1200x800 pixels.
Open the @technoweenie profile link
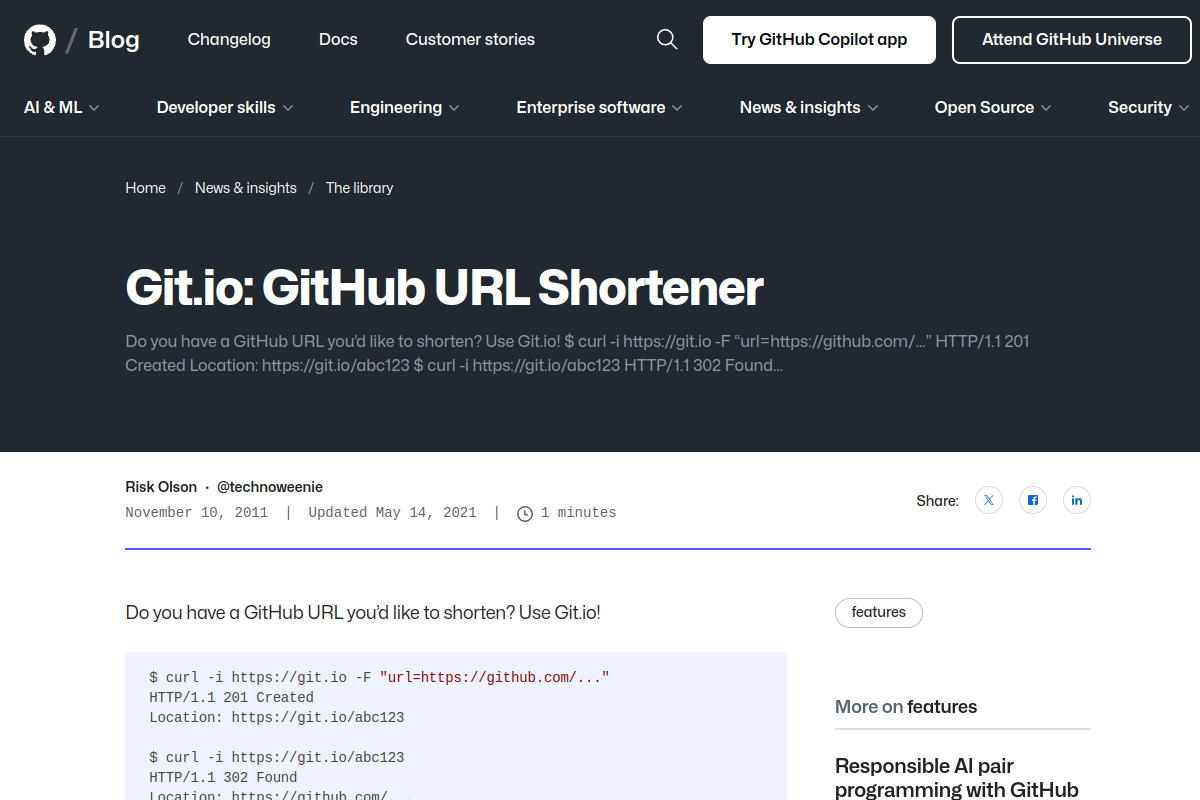tap(270, 487)
